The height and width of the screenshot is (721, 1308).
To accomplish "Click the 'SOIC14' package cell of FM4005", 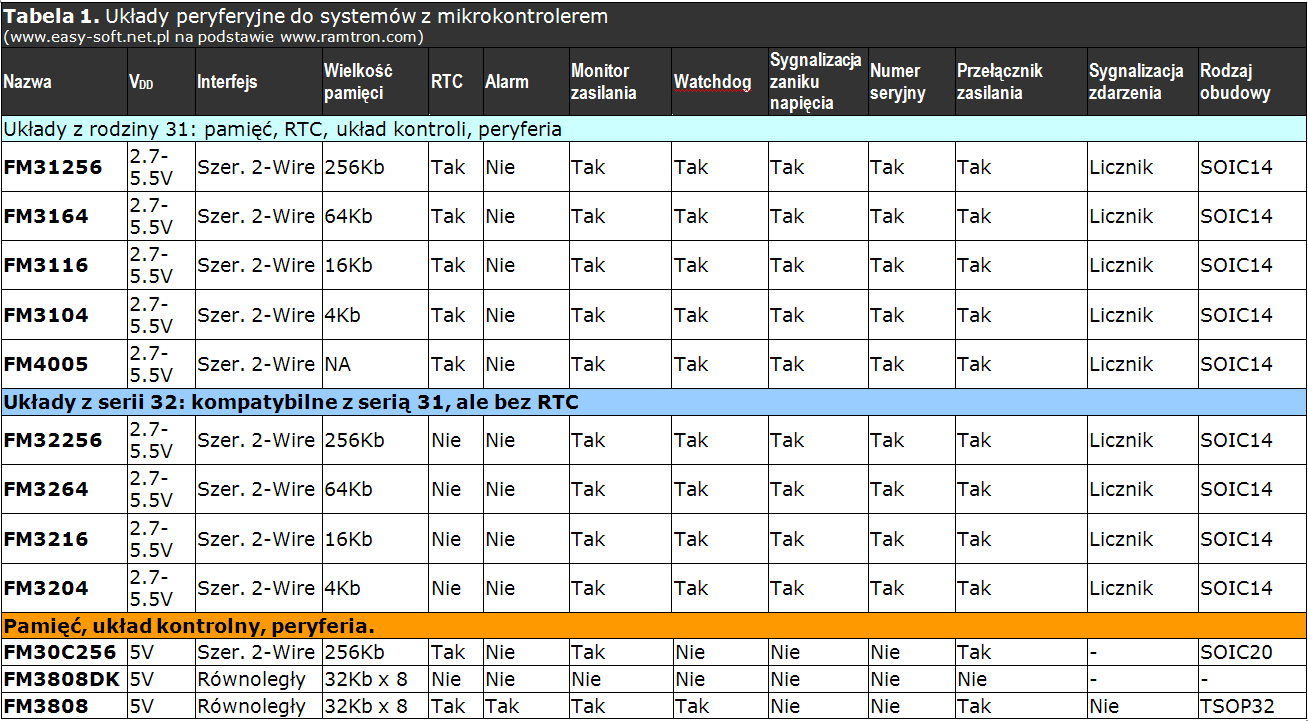I will [x=1252, y=364].
